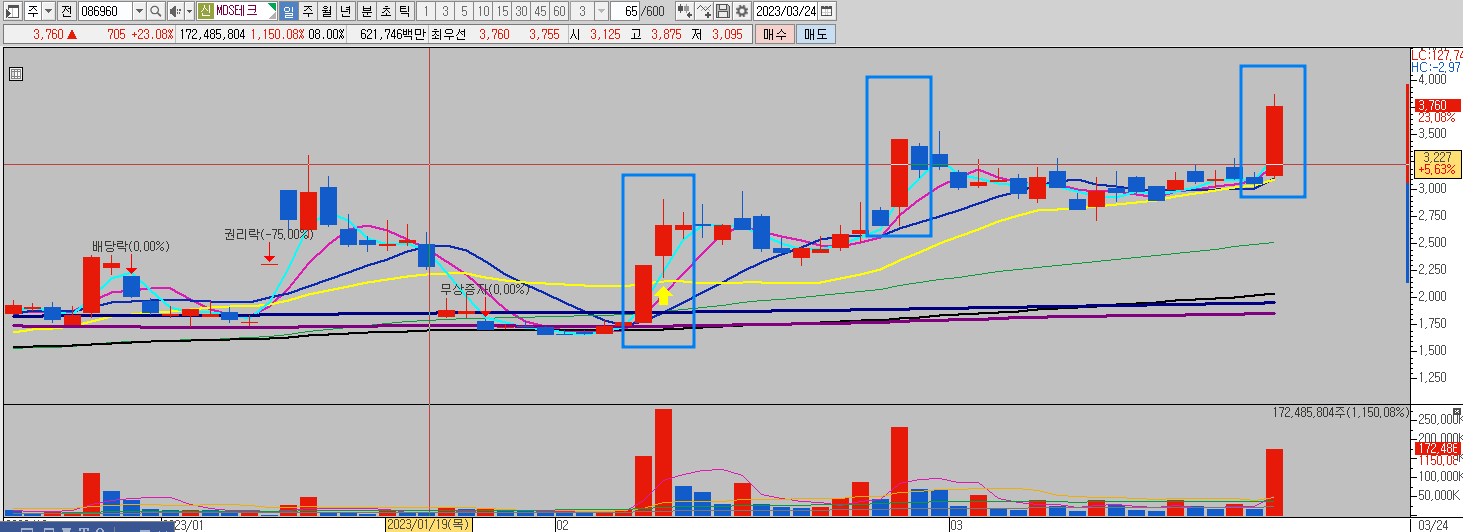The height and width of the screenshot is (532, 1463).
Task: Choose the 10 interval button
Action: tap(483, 11)
